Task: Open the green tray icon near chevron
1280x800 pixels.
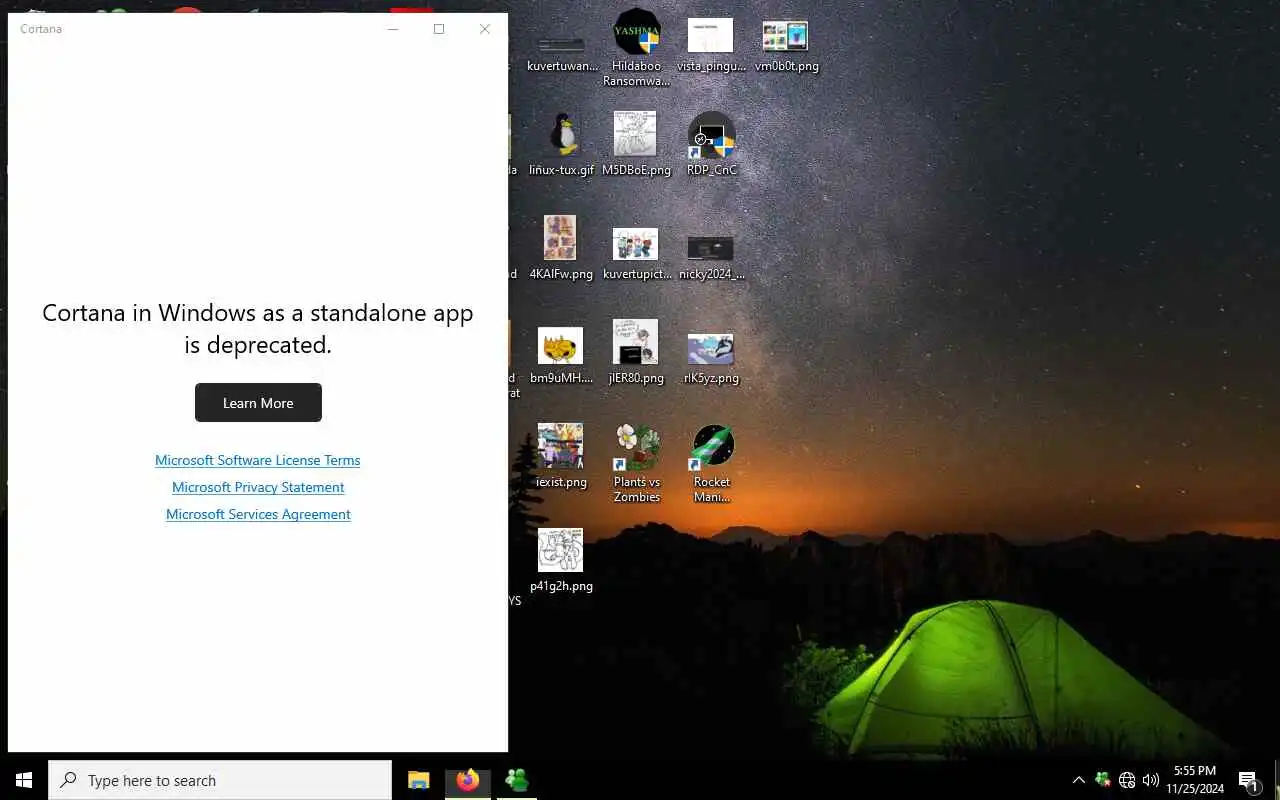Action: pos(1102,779)
